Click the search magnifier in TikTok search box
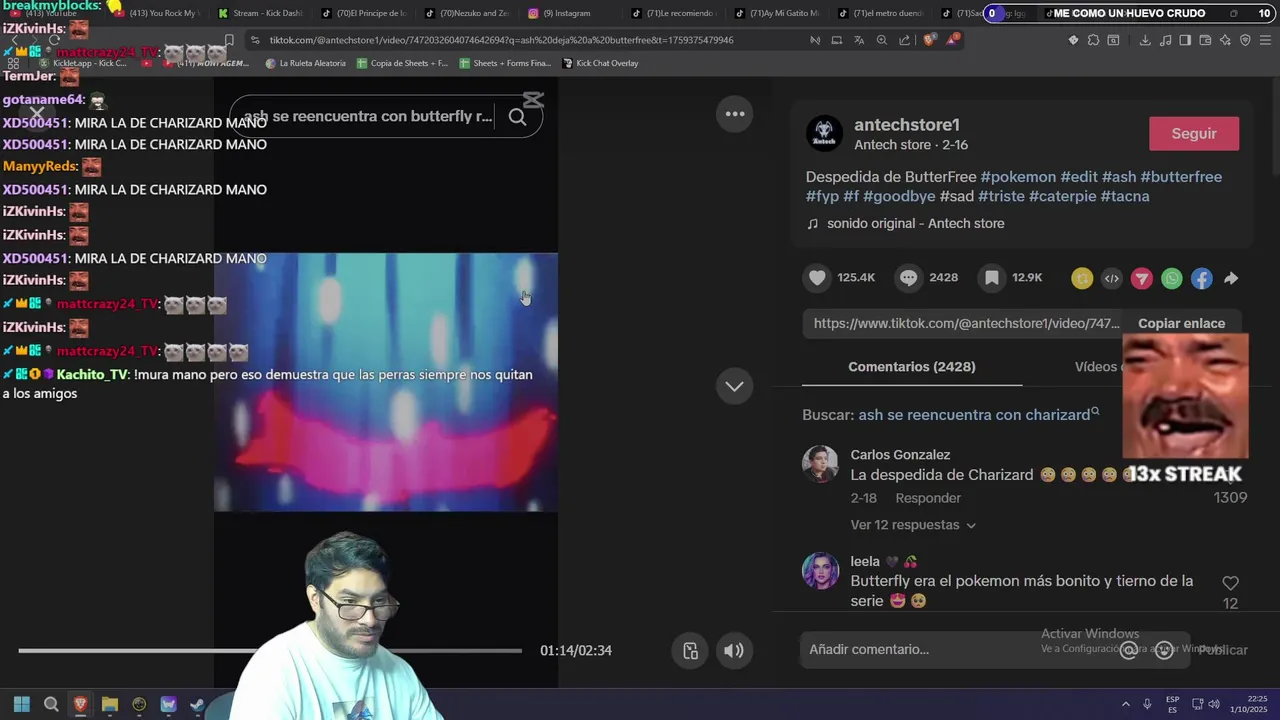The height and width of the screenshot is (720, 1280). pos(517,117)
